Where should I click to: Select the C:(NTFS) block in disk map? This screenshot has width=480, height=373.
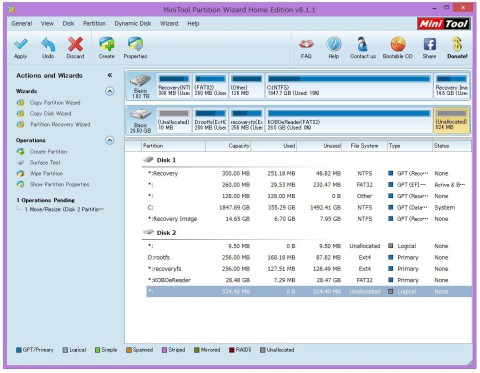click(349, 86)
